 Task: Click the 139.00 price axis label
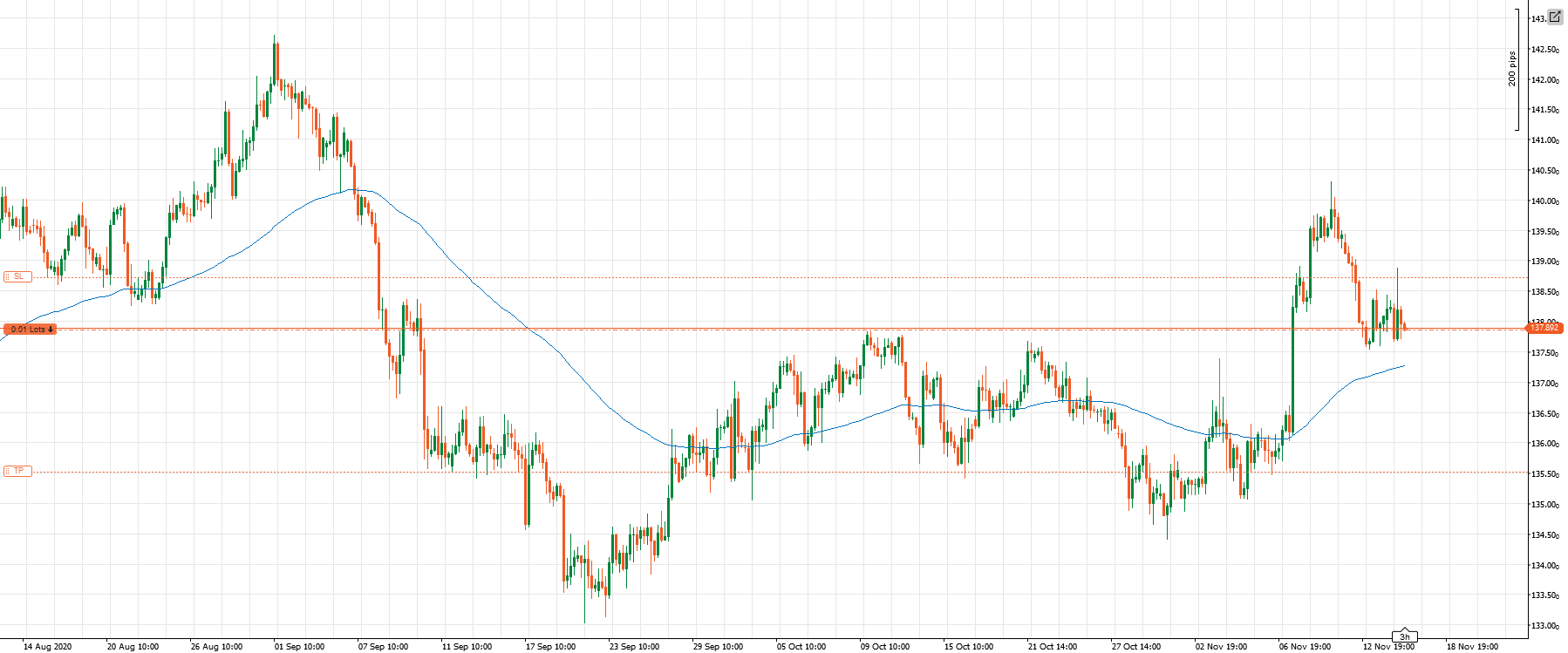point(1545,262)
